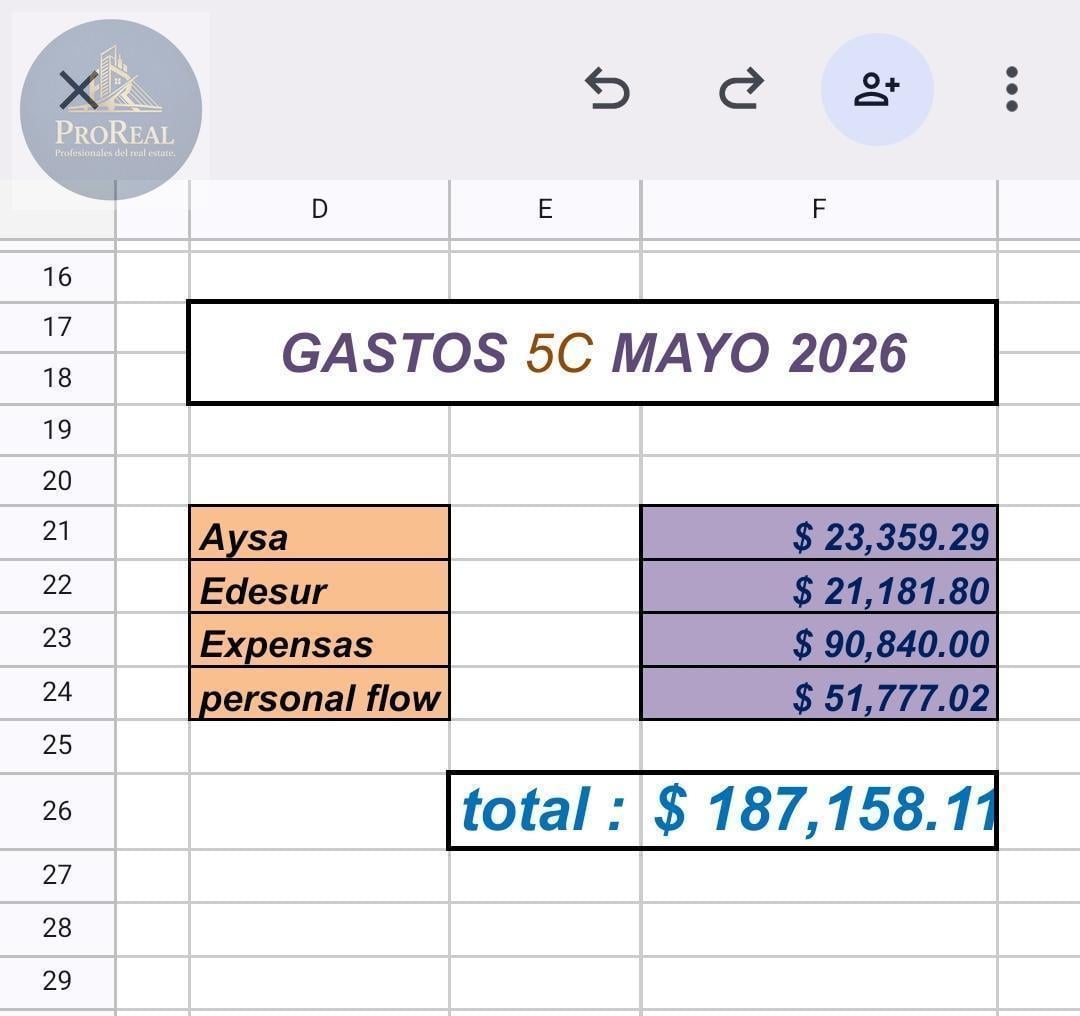Select row 22 header
The image size is (1080, 1016).
coord(57,585)
